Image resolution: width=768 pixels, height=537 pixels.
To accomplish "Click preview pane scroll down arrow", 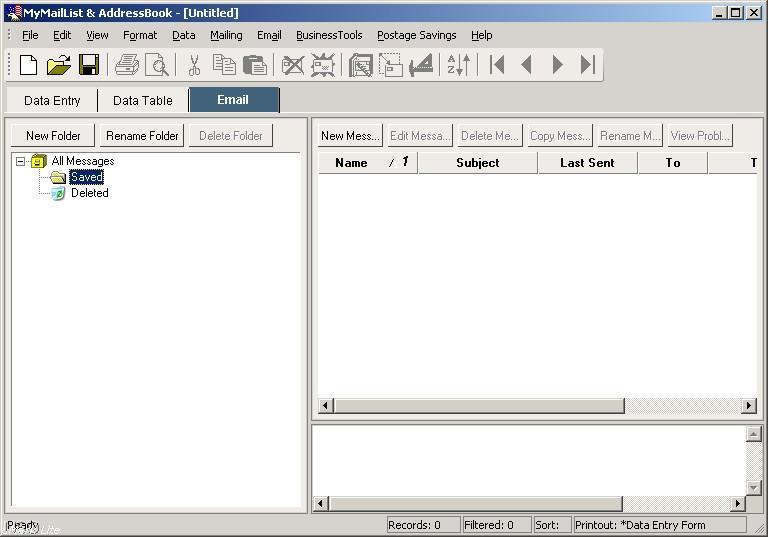I will click(753, 488).
